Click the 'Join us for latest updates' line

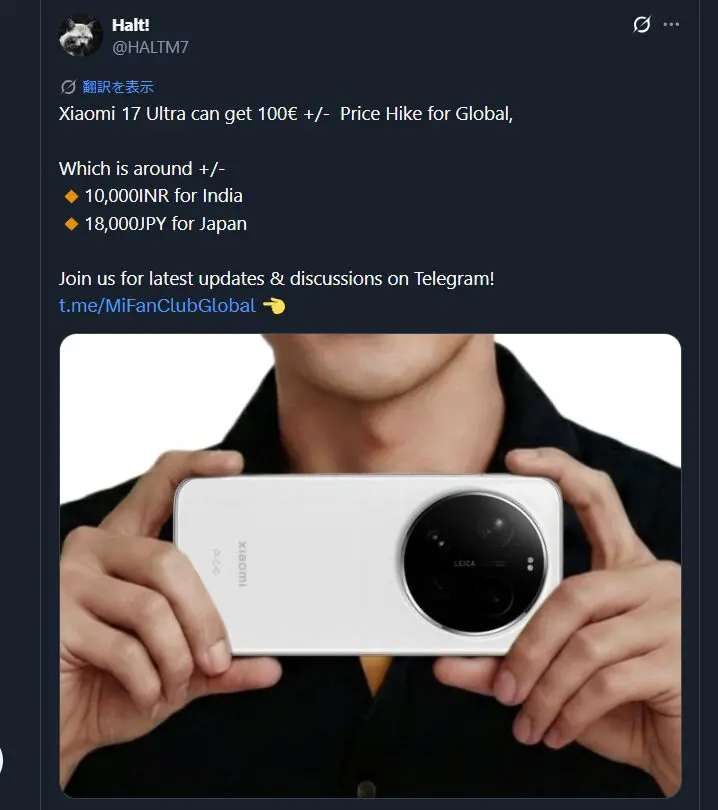276,279
